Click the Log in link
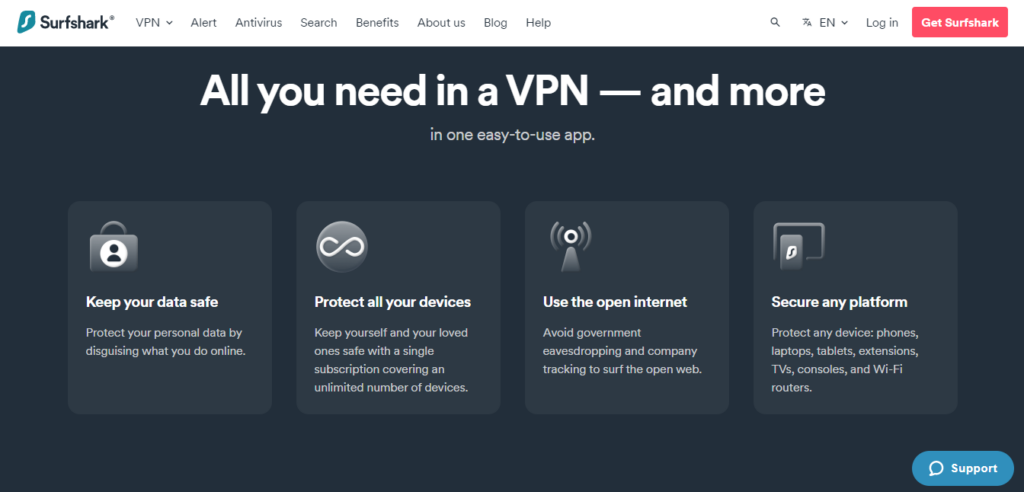This screenshot has height=492, width=1024. coord(882,22)
